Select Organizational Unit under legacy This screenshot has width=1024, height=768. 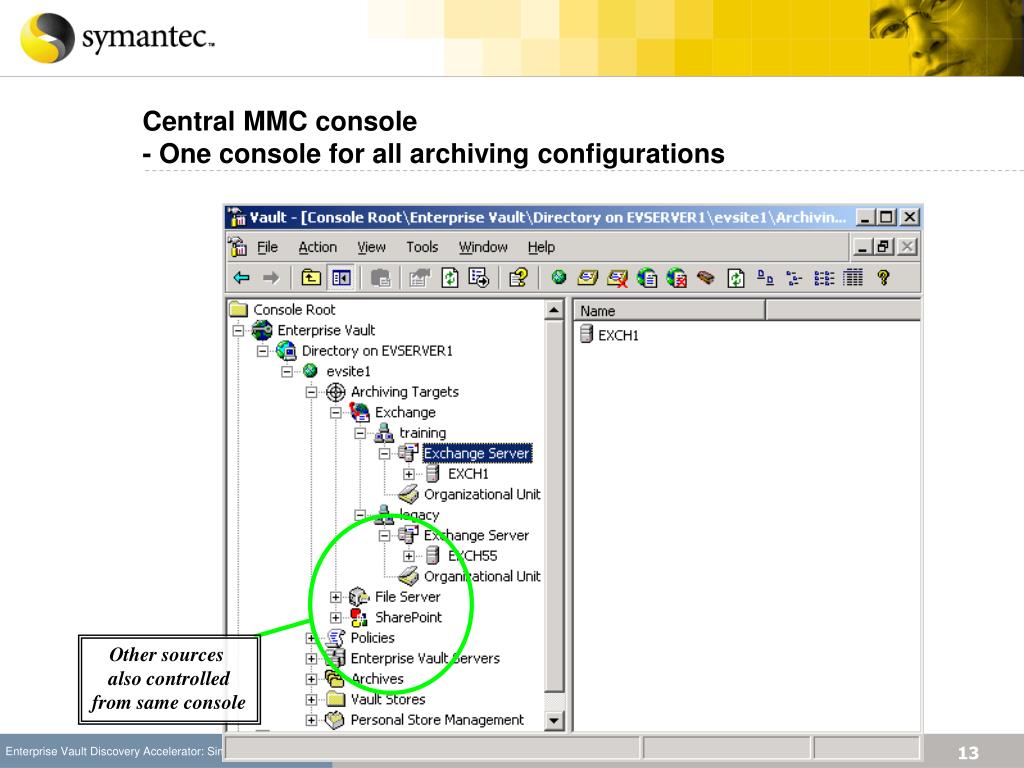pyautogui.click(x=482, y=577)
